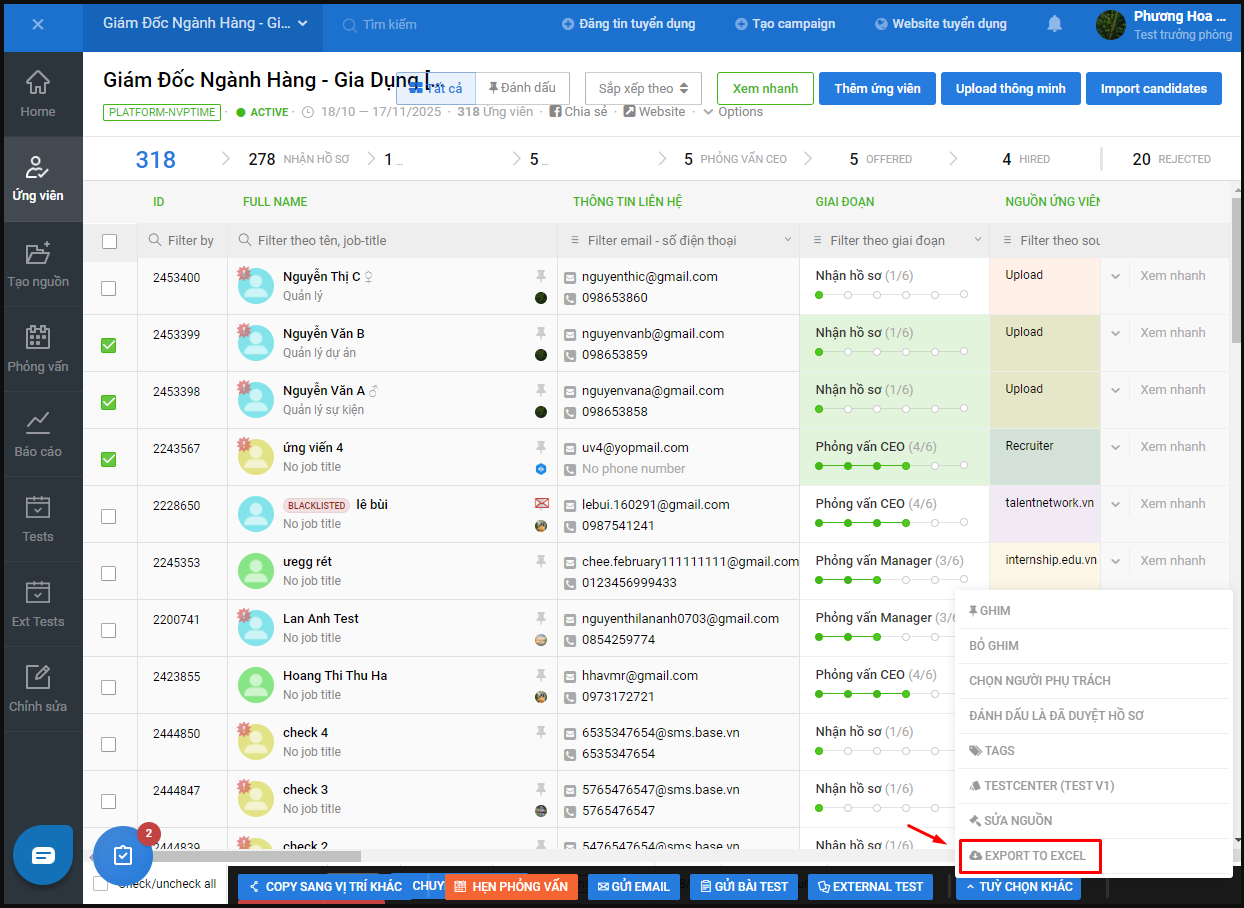
Task: Check the box for lê bùi
Action: click(x=109, y=516)
